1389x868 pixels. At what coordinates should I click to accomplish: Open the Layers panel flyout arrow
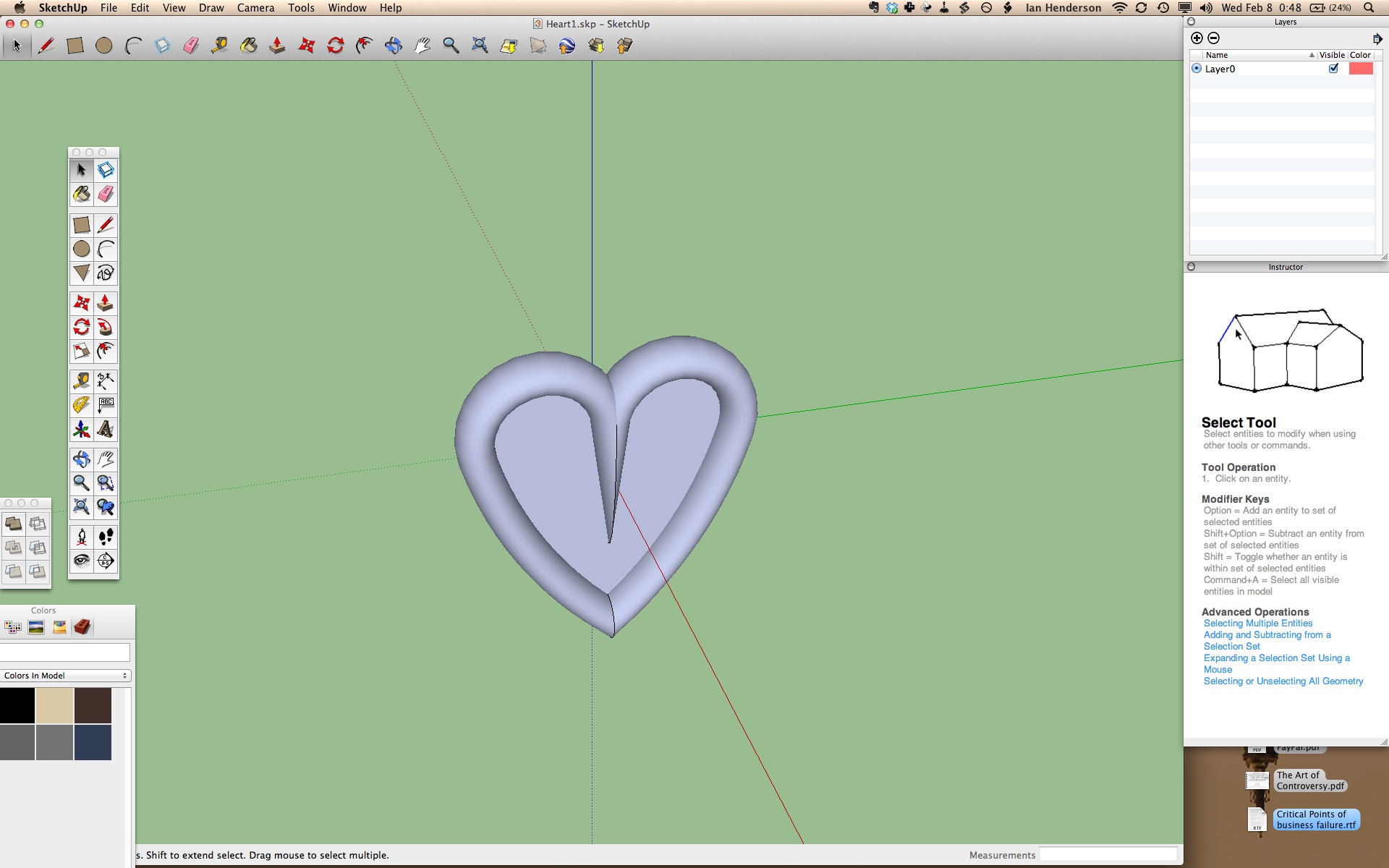pyautogui.click(x=1377, y=39)
